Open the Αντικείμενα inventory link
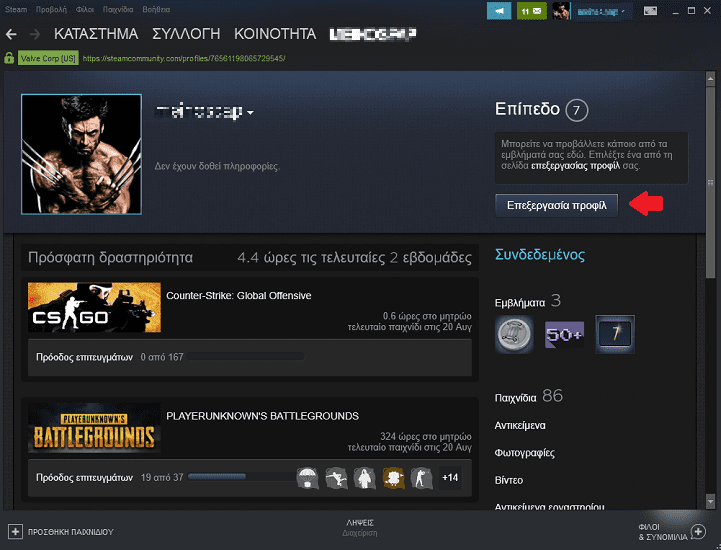Image resolution: width=721 pixels, height=550 pixels. pyautogui.click(x=520, y=425)
